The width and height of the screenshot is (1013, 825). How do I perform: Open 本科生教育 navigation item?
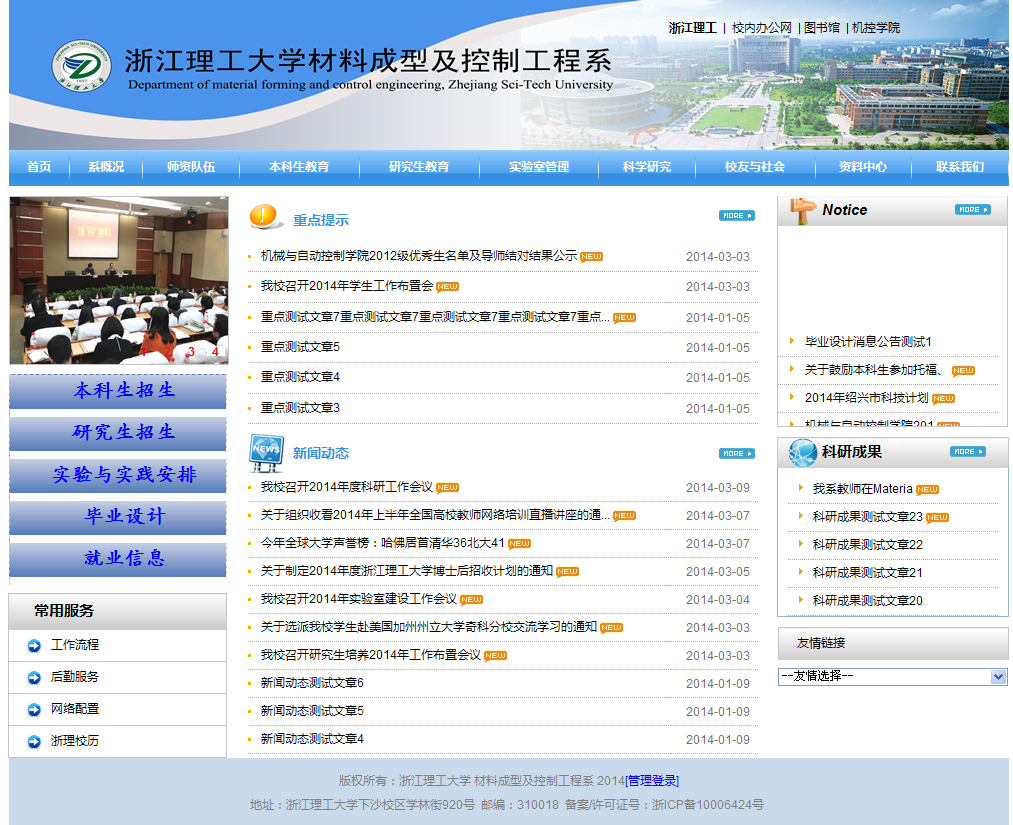(x=299, y=167)
